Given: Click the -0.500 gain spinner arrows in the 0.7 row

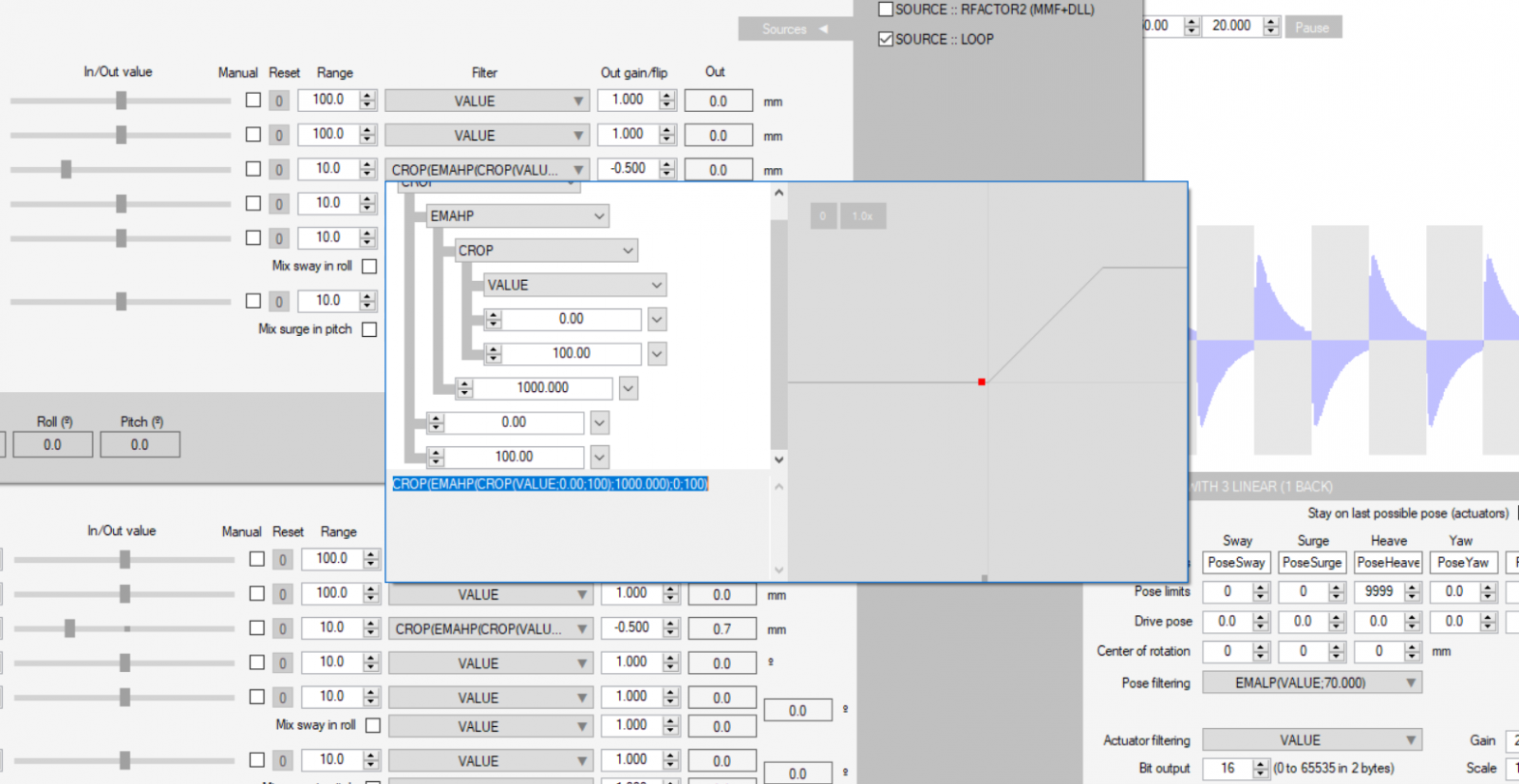Looking at the screenshot, I should (671, 628).
